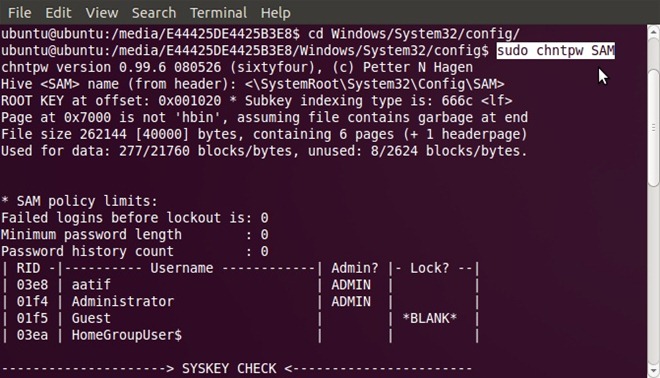660x378 pixels.
Task: Open the Terminal menu
Action: 218,13
